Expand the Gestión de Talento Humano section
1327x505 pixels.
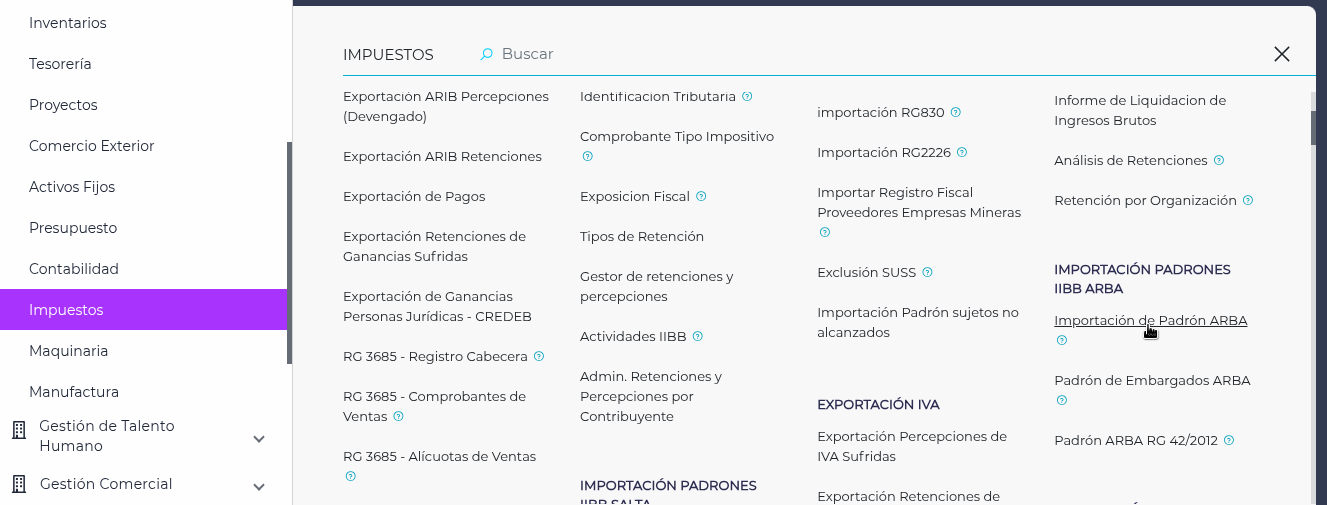point(259,439)
